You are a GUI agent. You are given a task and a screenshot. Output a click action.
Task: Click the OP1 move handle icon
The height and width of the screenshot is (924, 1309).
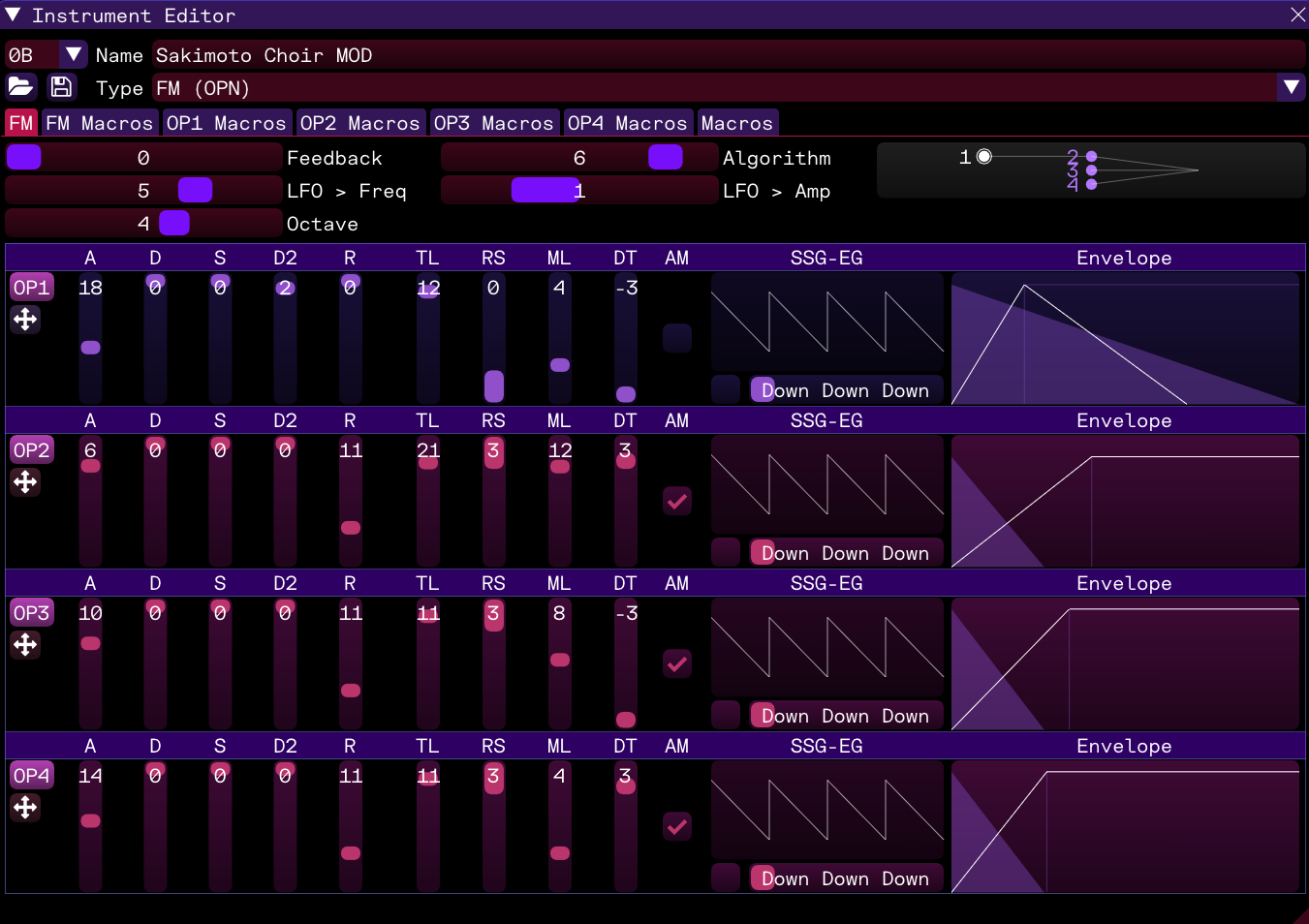pos(25,320)
